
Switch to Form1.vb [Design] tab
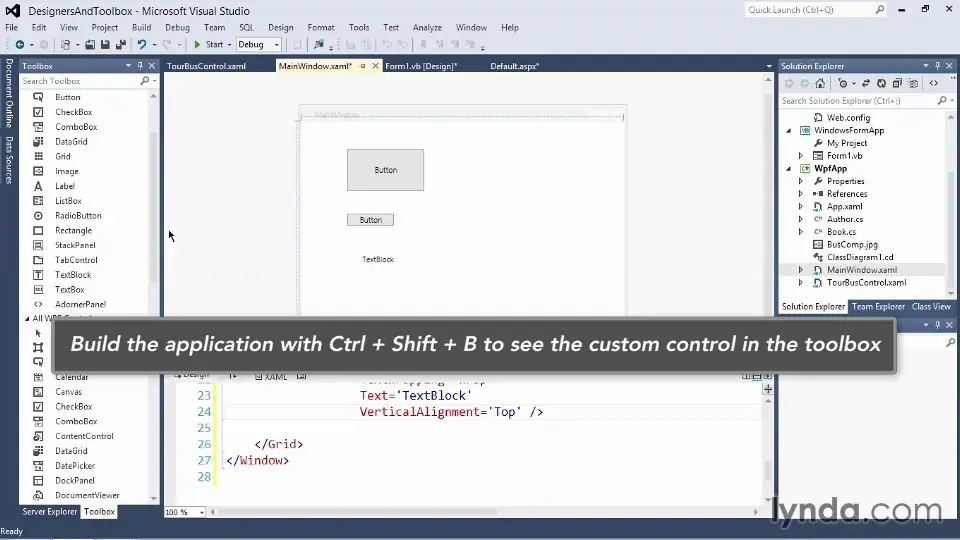pos(421,66)
